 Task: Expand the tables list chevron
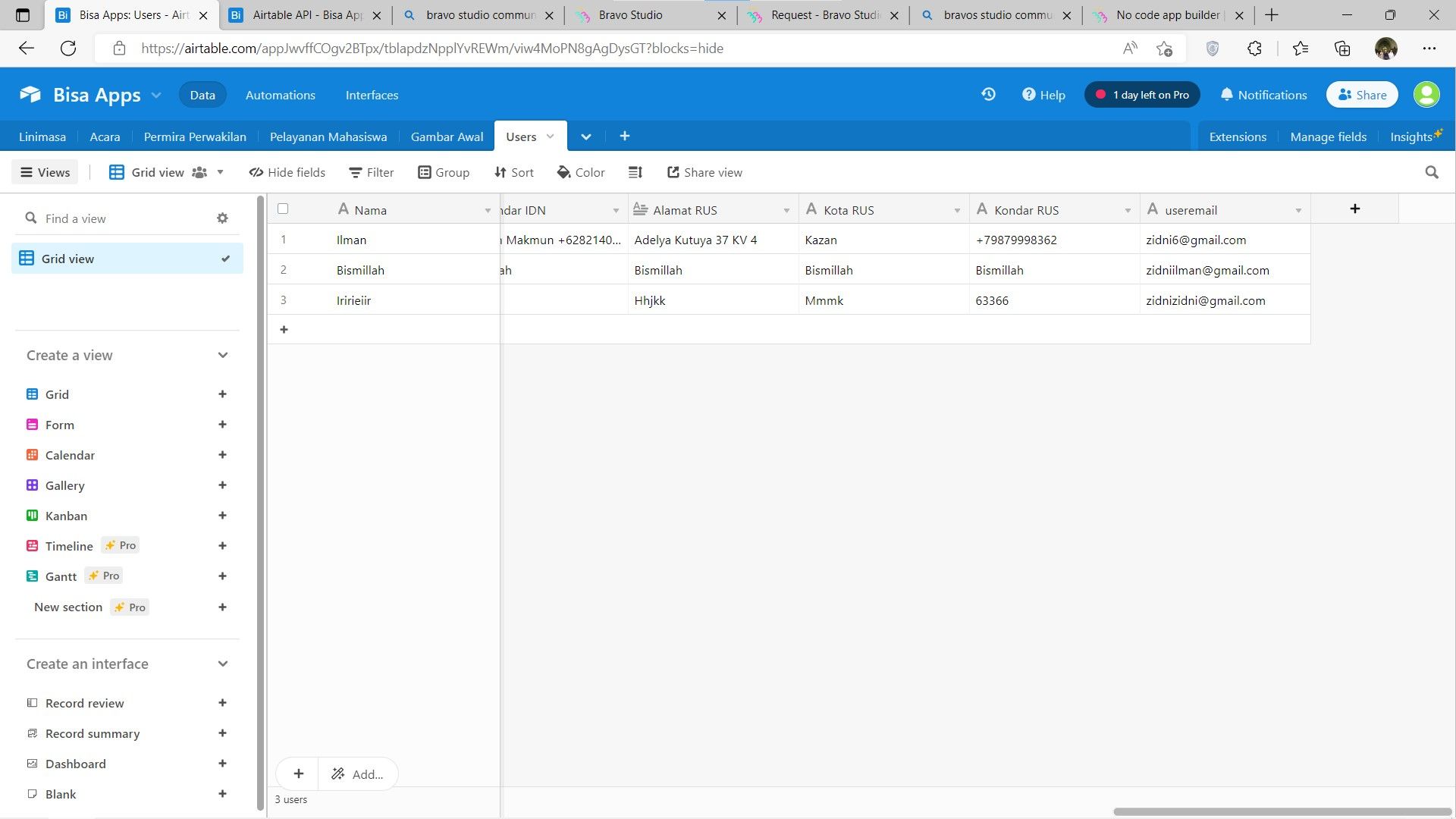[x=585, y=137]
